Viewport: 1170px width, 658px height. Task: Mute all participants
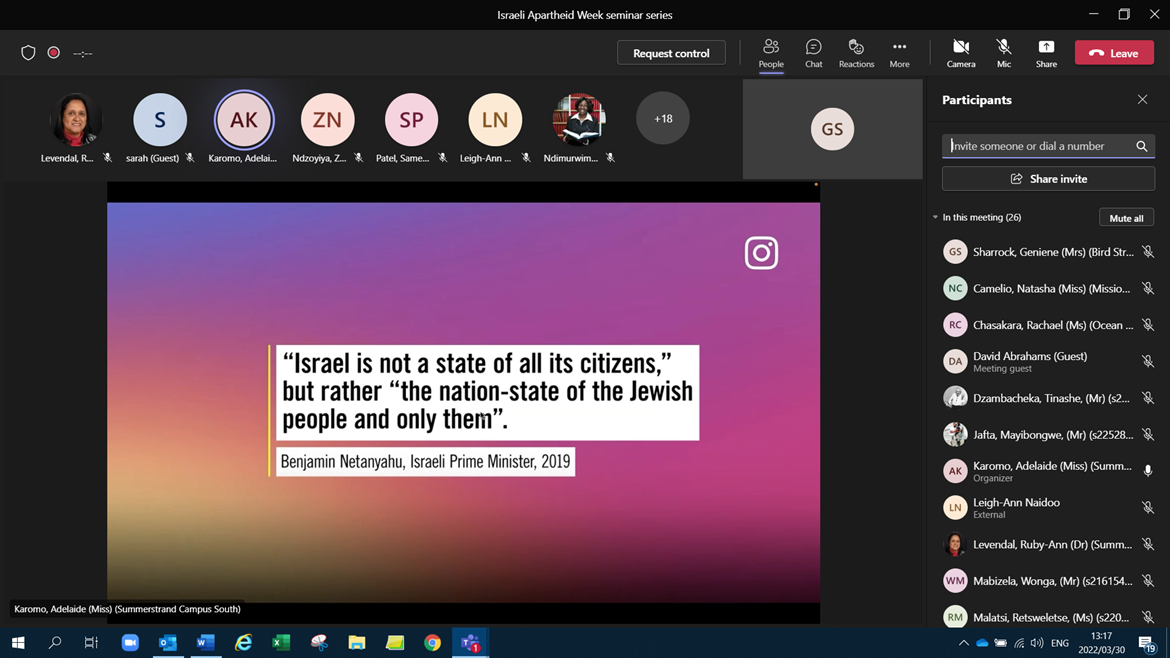click(x=1126, y=218)
